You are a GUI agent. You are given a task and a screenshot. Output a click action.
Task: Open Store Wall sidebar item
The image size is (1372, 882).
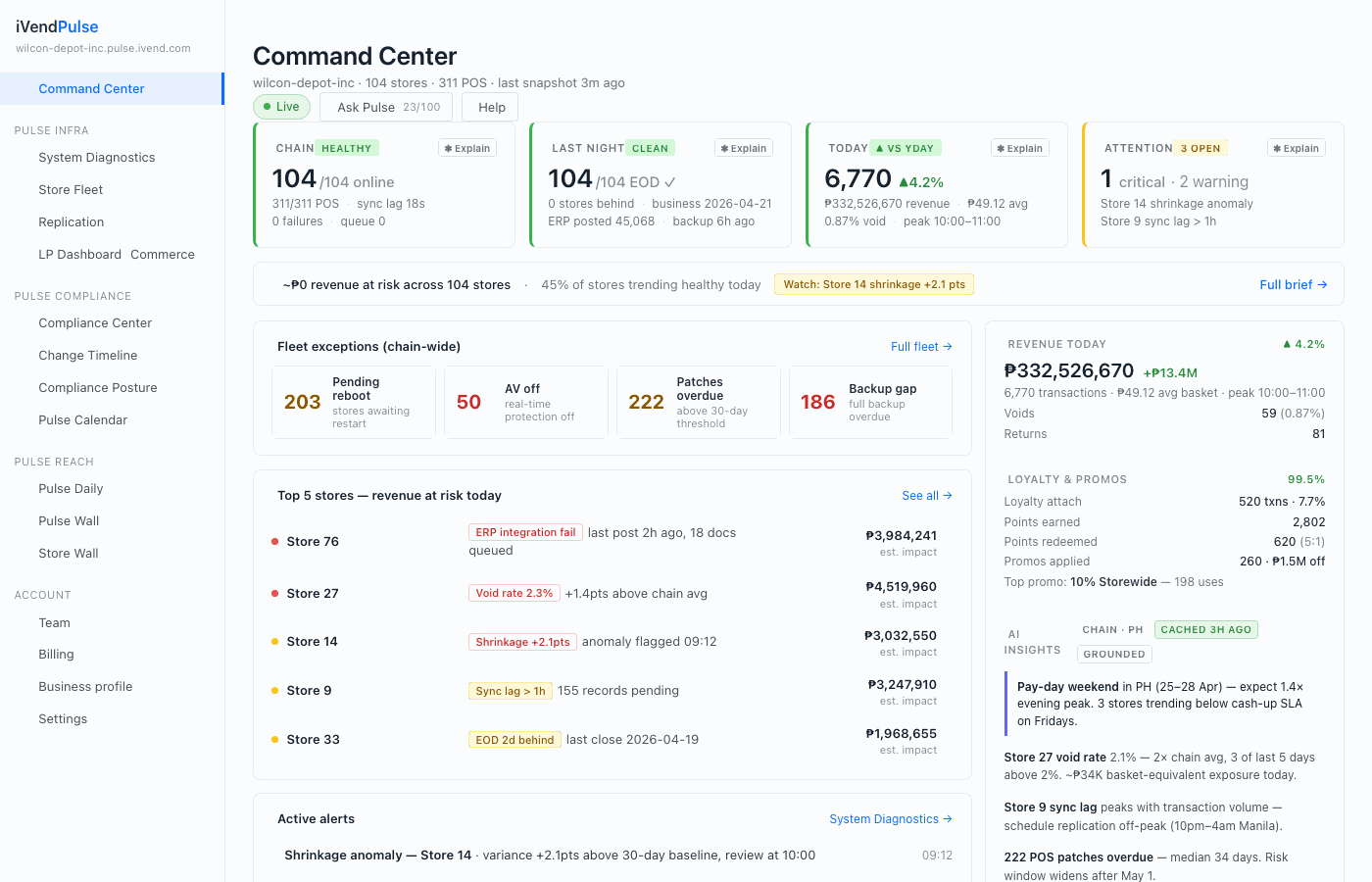(x=69, y=553)
